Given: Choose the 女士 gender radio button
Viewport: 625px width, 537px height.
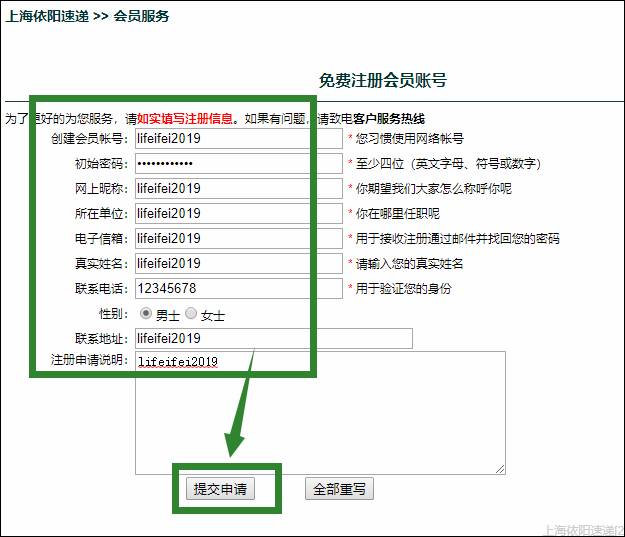Looking at the screenshot, I should [191, 314].
